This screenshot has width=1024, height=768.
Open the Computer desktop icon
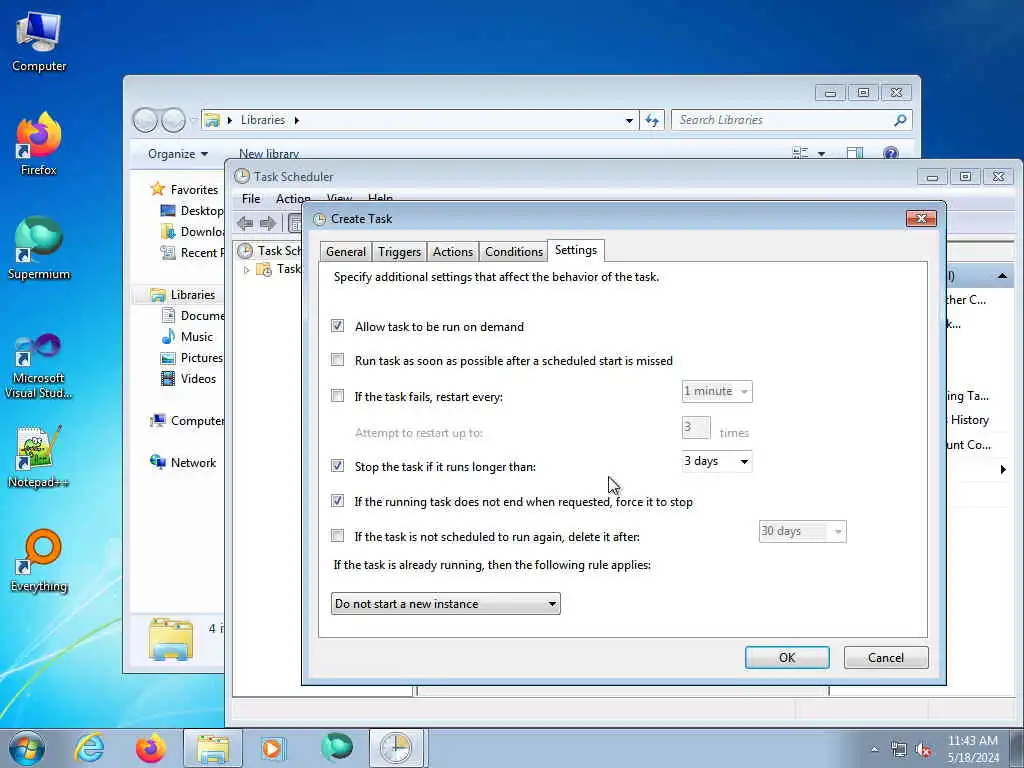tap(39, 42)
